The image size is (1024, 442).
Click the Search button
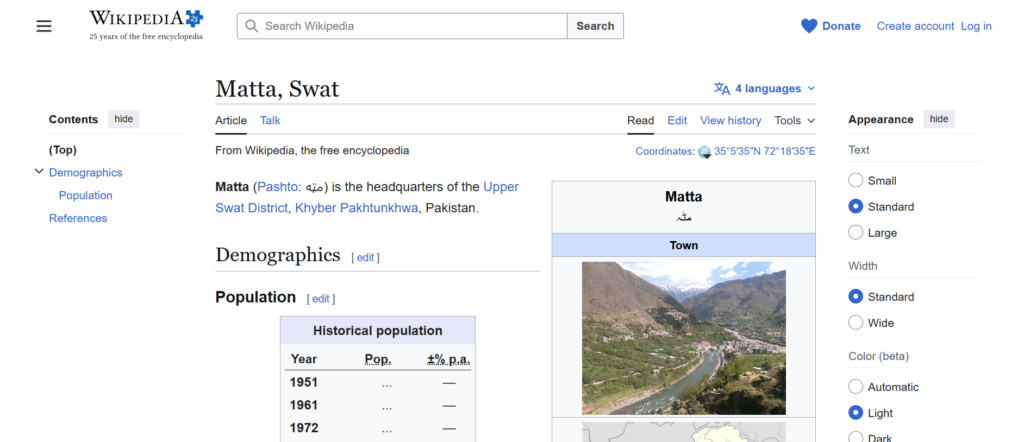coord(595,26)
